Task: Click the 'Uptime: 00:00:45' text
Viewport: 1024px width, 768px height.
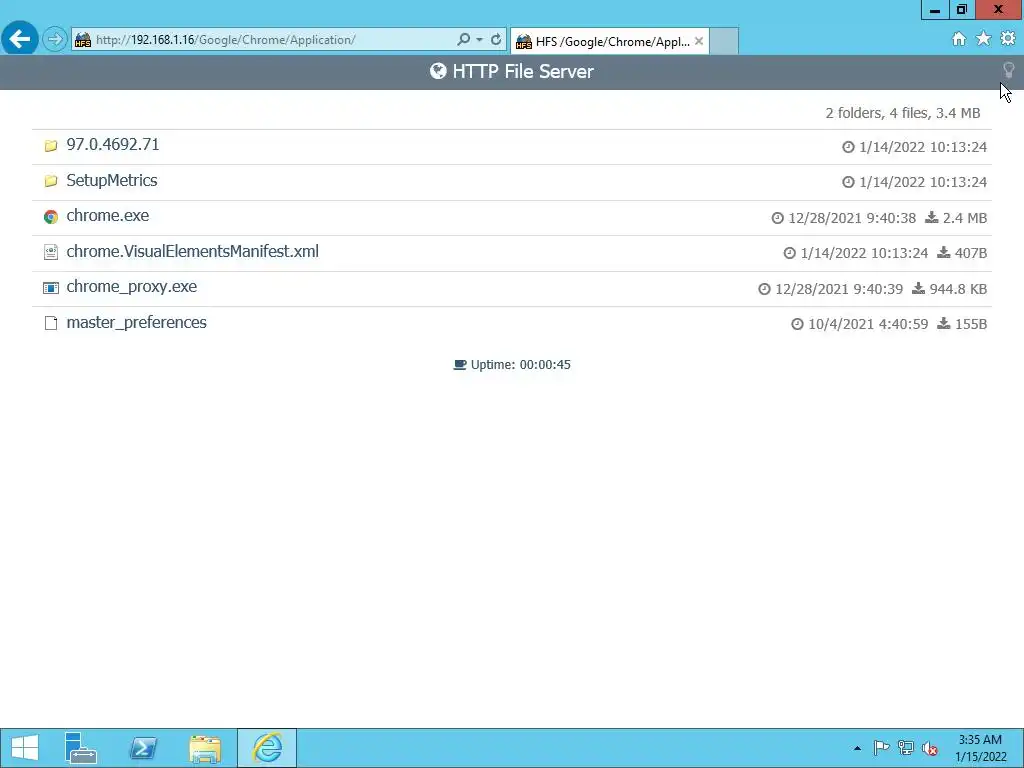Action: click(x=520, y=365)
